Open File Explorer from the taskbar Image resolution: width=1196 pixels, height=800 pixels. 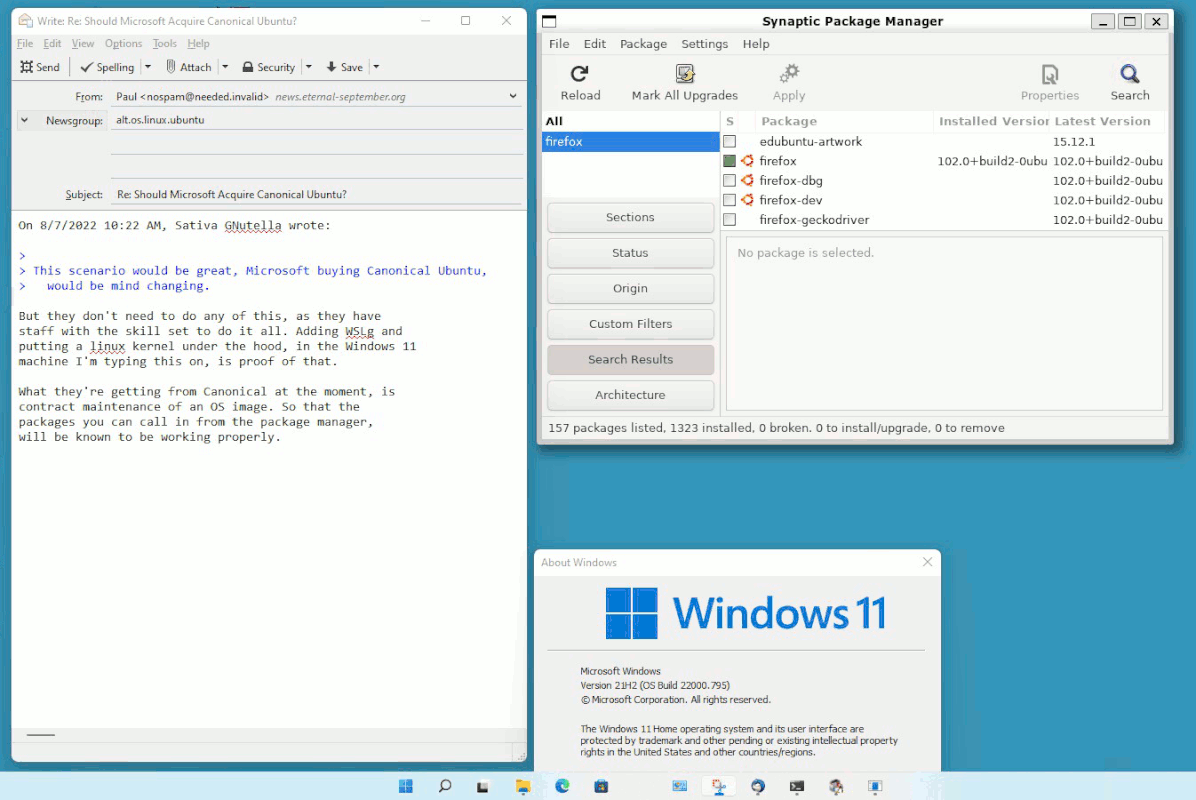coord(522,786)
